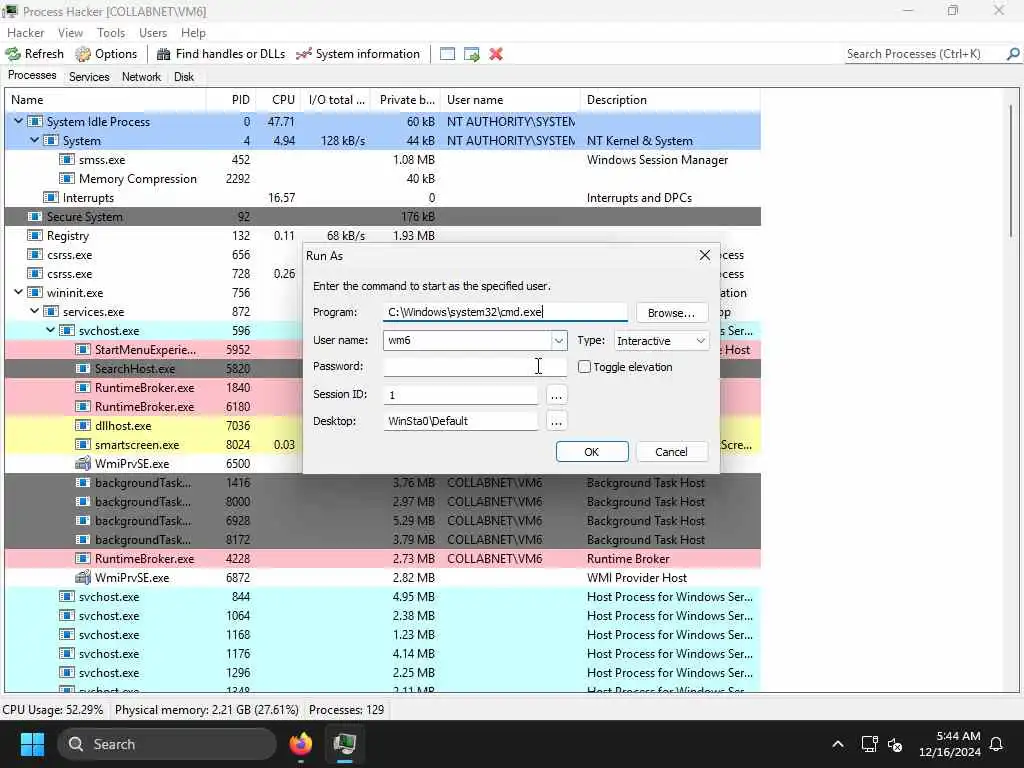Click the Session ID input field
This screenshot has width=1024, height=768.
460,394
